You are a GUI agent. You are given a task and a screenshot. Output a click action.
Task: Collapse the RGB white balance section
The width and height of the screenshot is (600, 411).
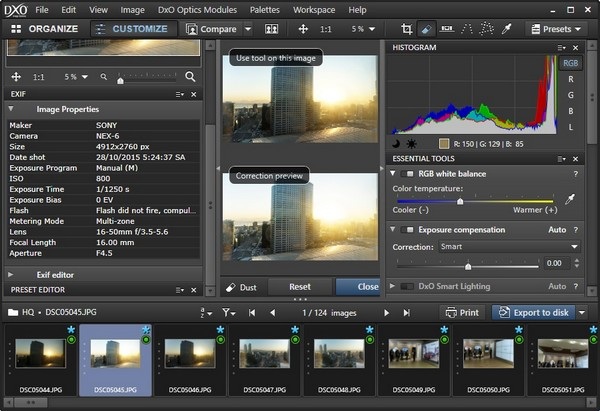point(393,174)
